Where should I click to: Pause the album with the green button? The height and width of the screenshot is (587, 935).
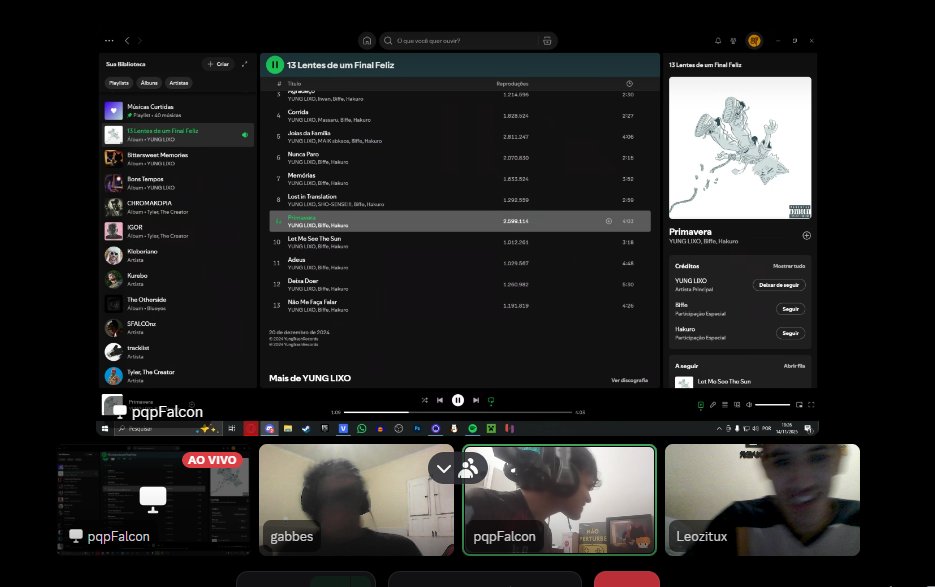coord(275,64)
